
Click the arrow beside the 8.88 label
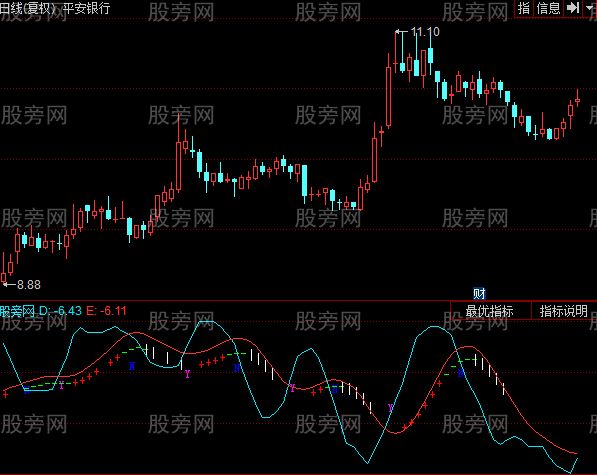[9, 284]
